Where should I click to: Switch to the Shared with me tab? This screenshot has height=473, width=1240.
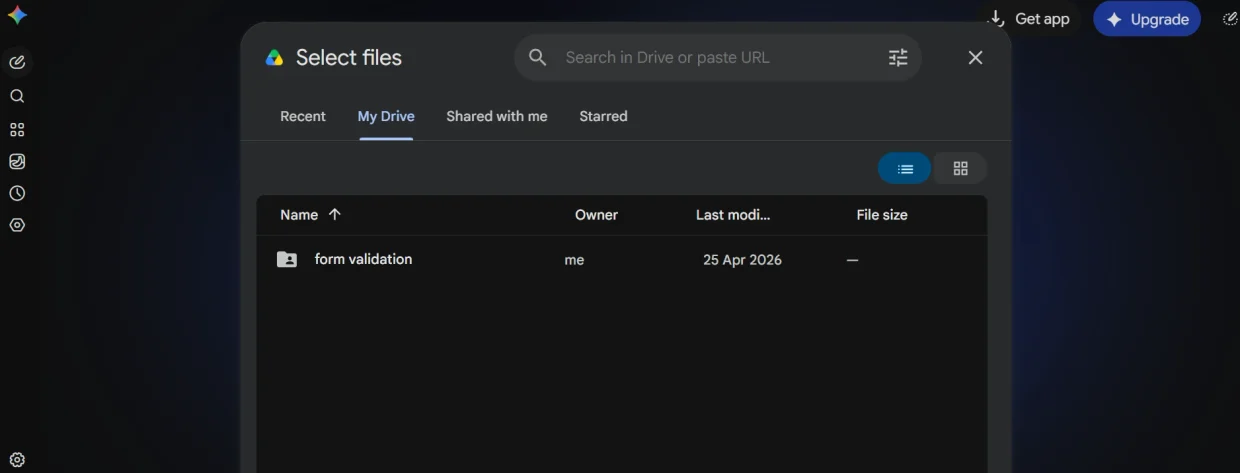coord(497,116)
